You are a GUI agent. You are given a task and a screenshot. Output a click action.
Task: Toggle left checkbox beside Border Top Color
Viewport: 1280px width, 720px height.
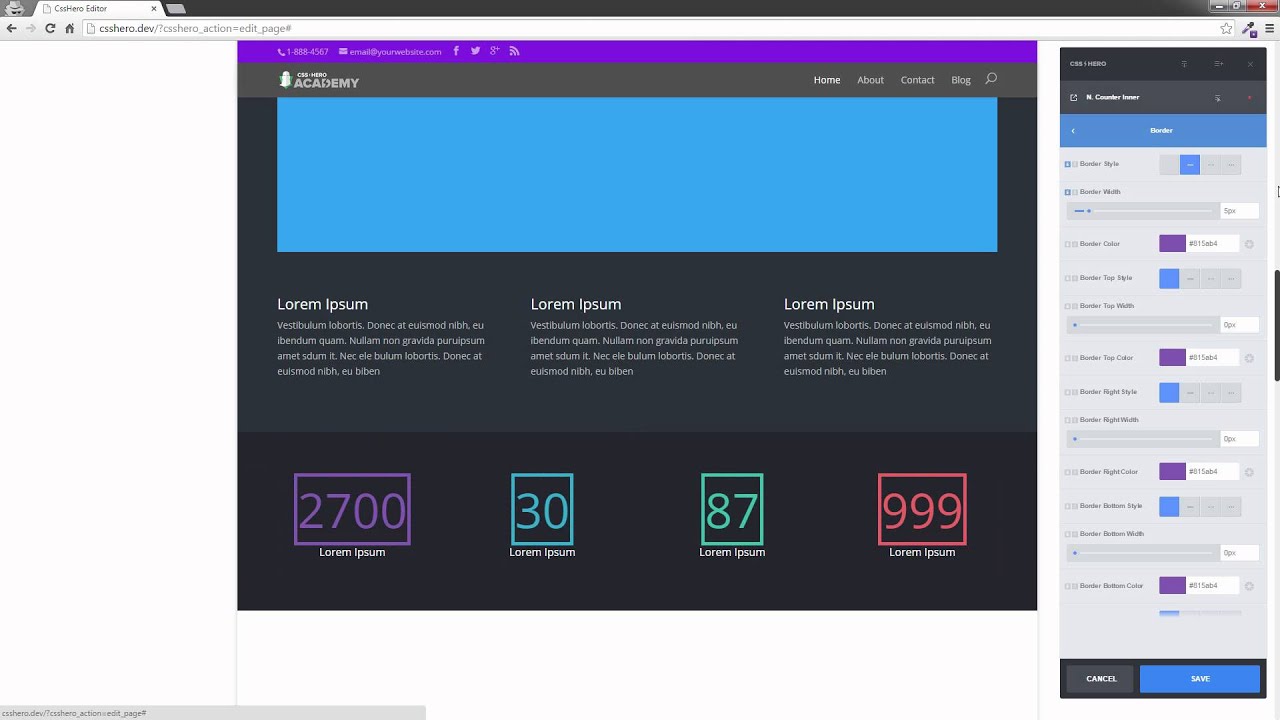pos(1067,358)
